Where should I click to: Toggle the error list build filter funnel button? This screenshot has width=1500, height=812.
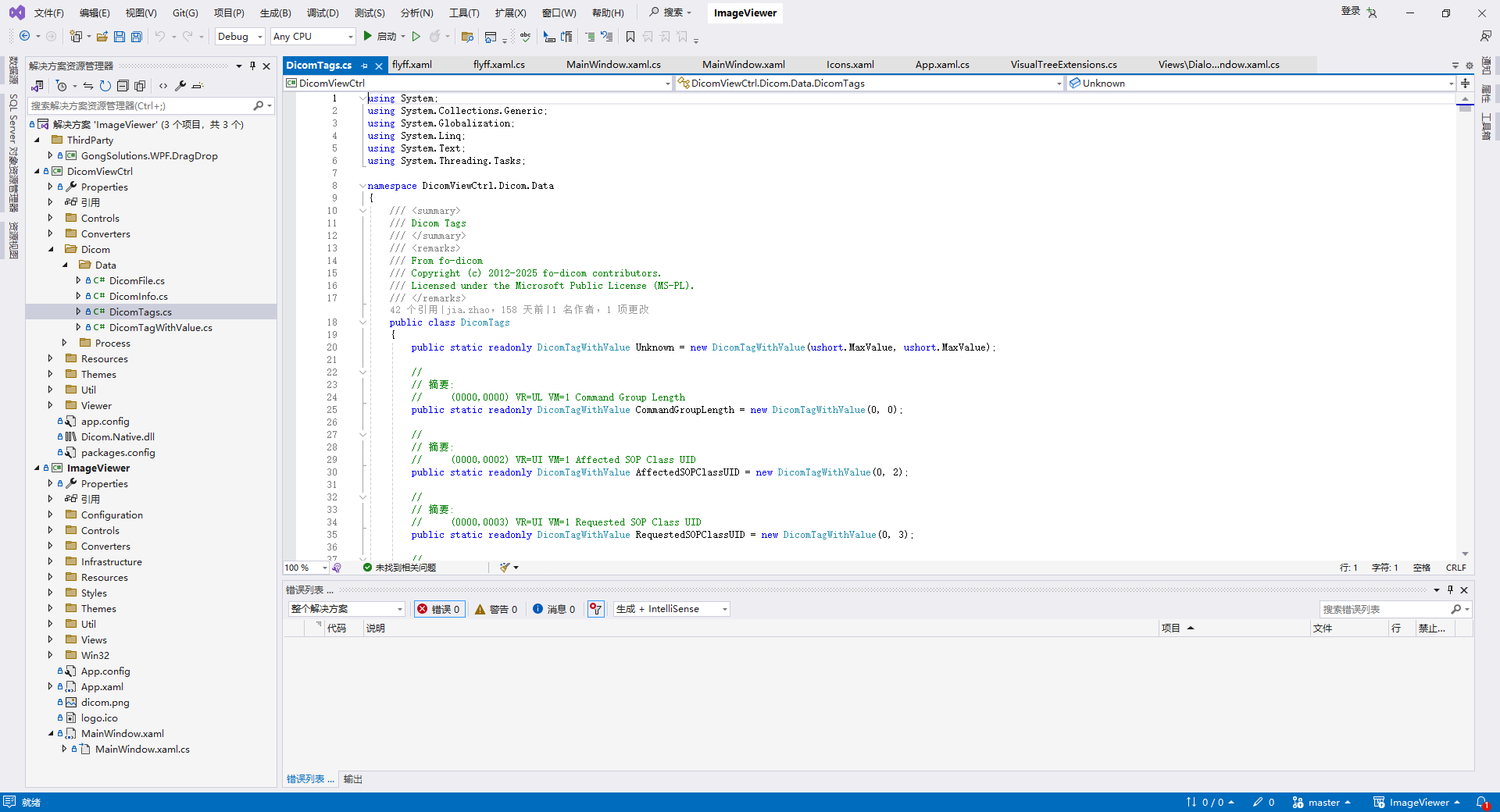tap(596, 609)
